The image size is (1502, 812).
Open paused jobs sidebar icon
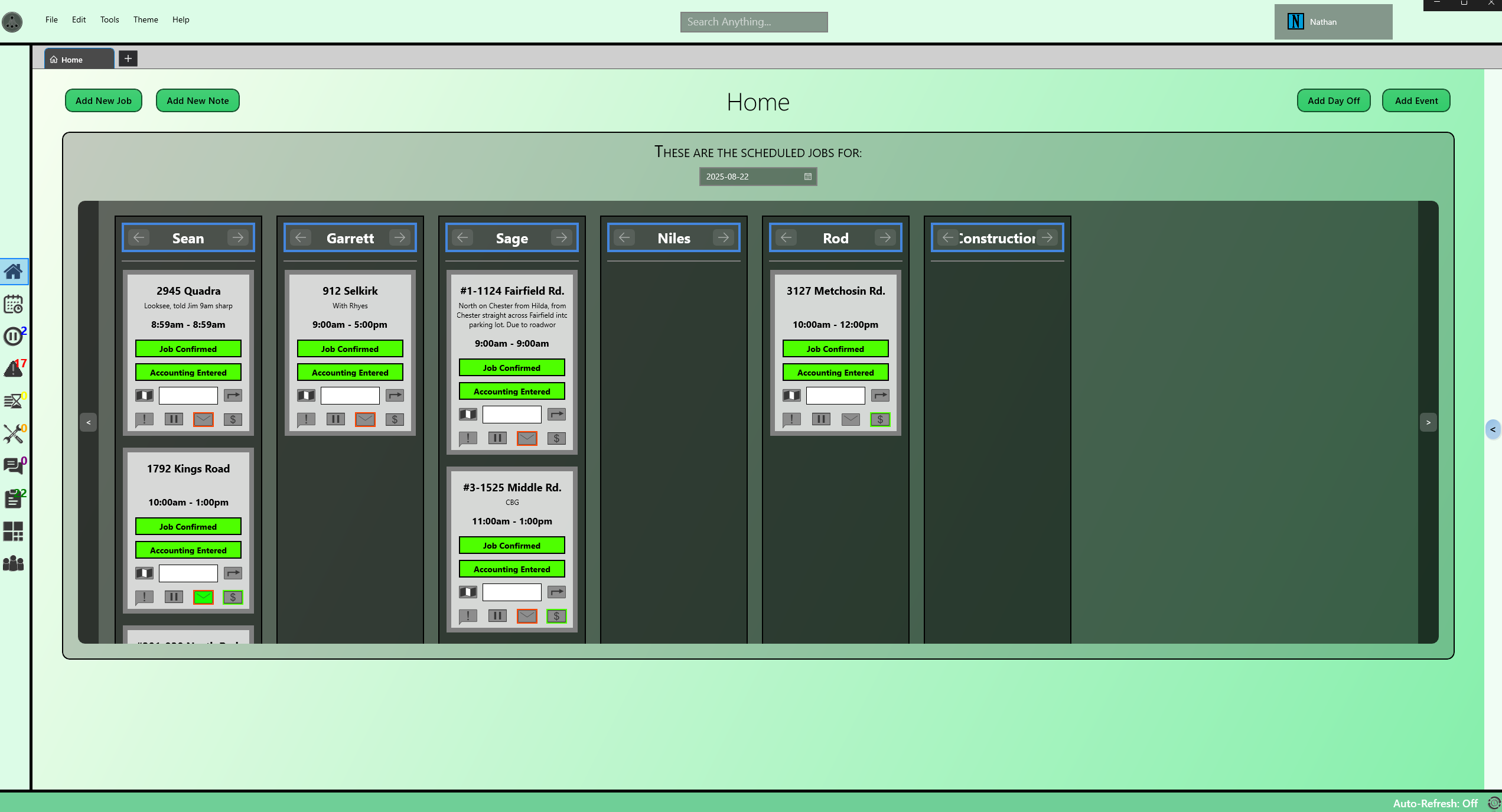(12, 337)
